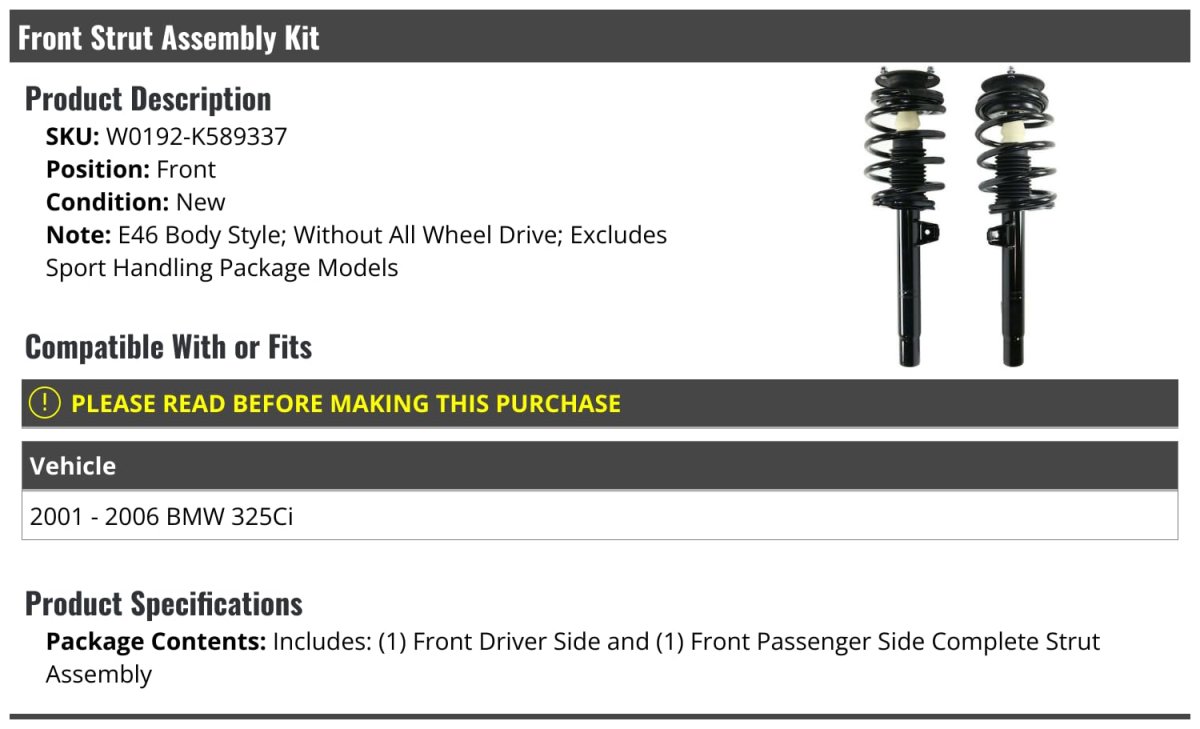Click the bold SKU label
Viewport: 1200px width, 729px height.
pyautogui.click(x=72, y=136)
